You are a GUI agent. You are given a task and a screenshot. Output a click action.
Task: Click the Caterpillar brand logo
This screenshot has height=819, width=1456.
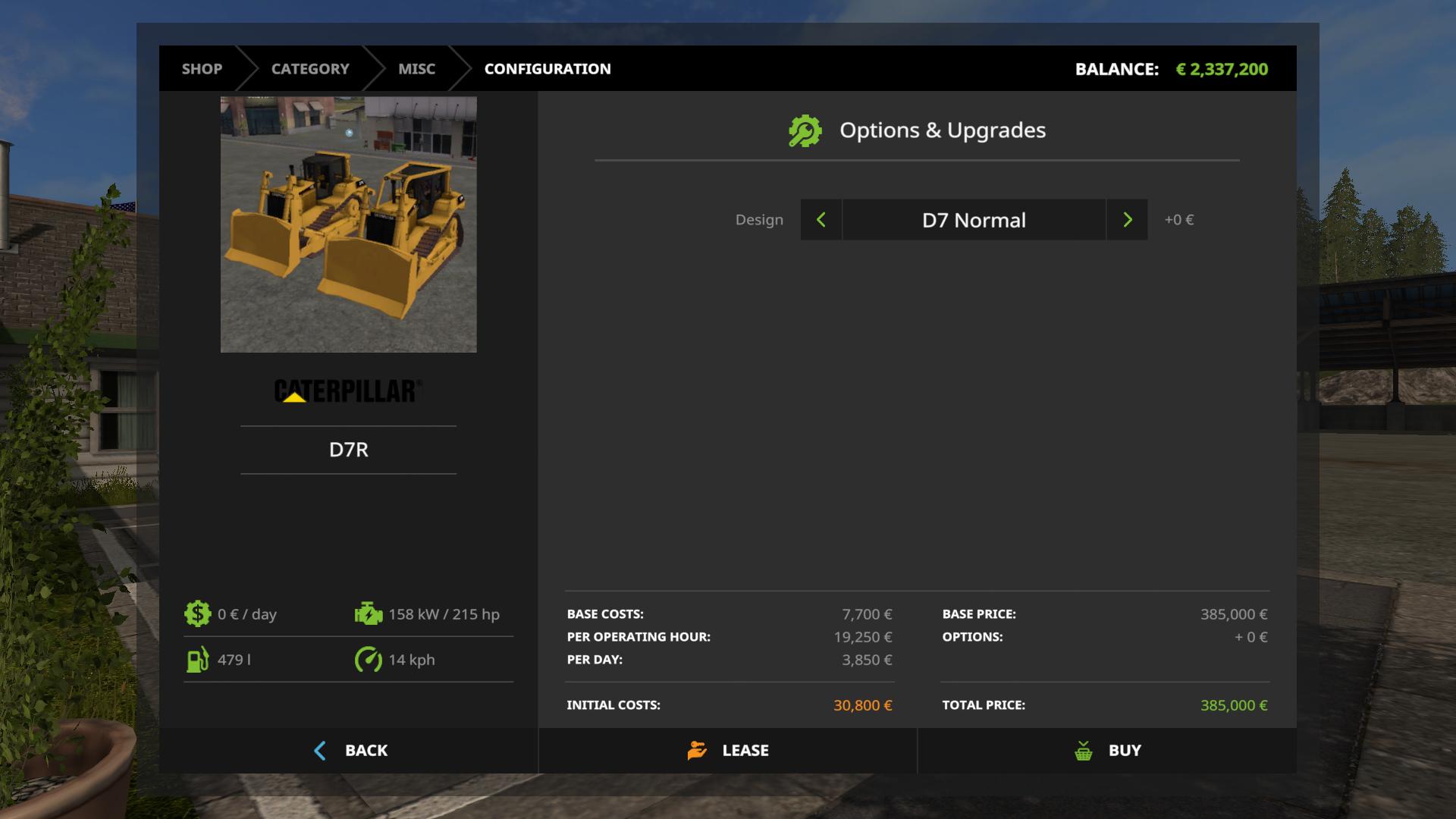click(x=348, y=391)
